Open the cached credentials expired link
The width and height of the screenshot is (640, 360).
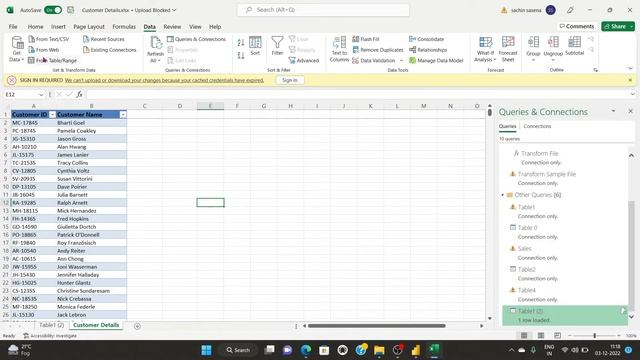click(x=164, y=80)
